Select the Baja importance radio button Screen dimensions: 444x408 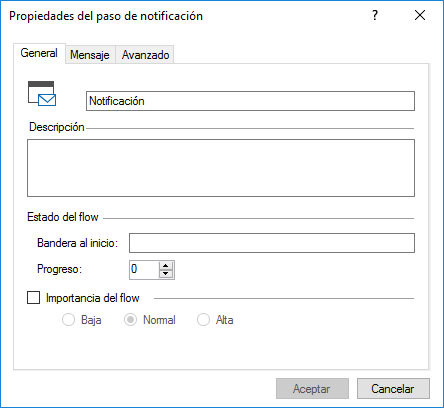tap(68, 320)
